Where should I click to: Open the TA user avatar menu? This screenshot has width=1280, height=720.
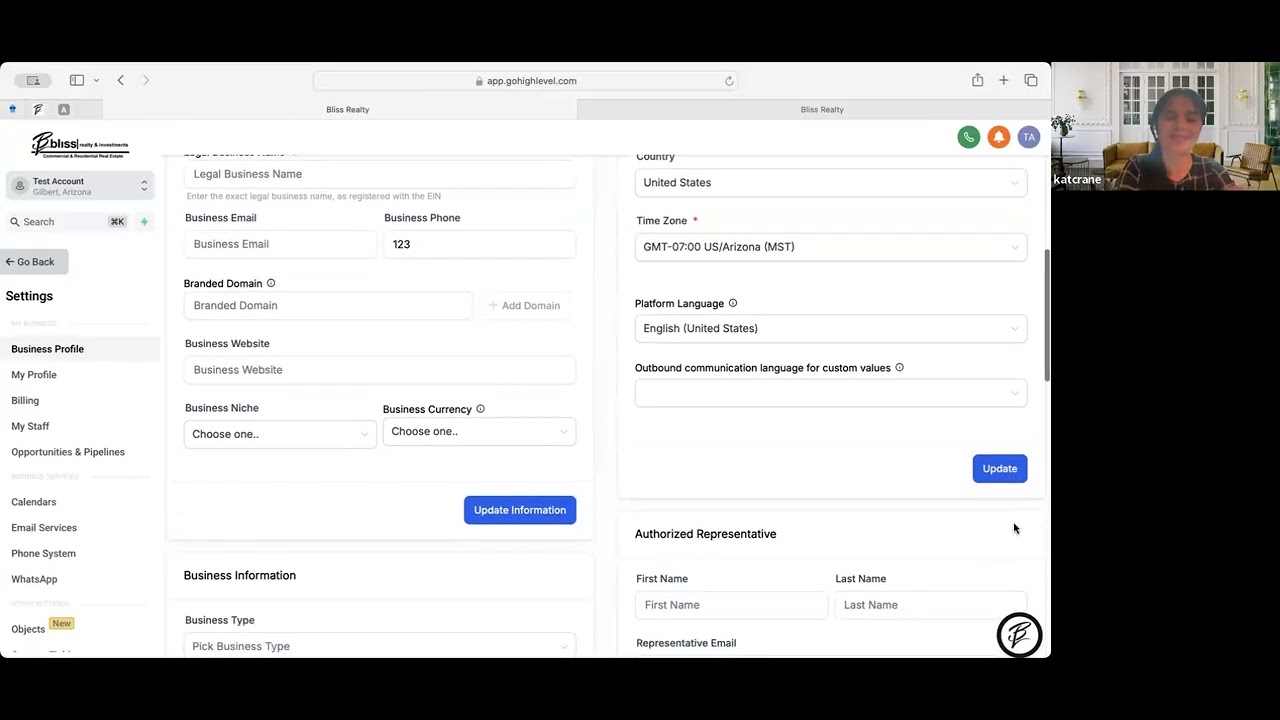[1028, 137]
